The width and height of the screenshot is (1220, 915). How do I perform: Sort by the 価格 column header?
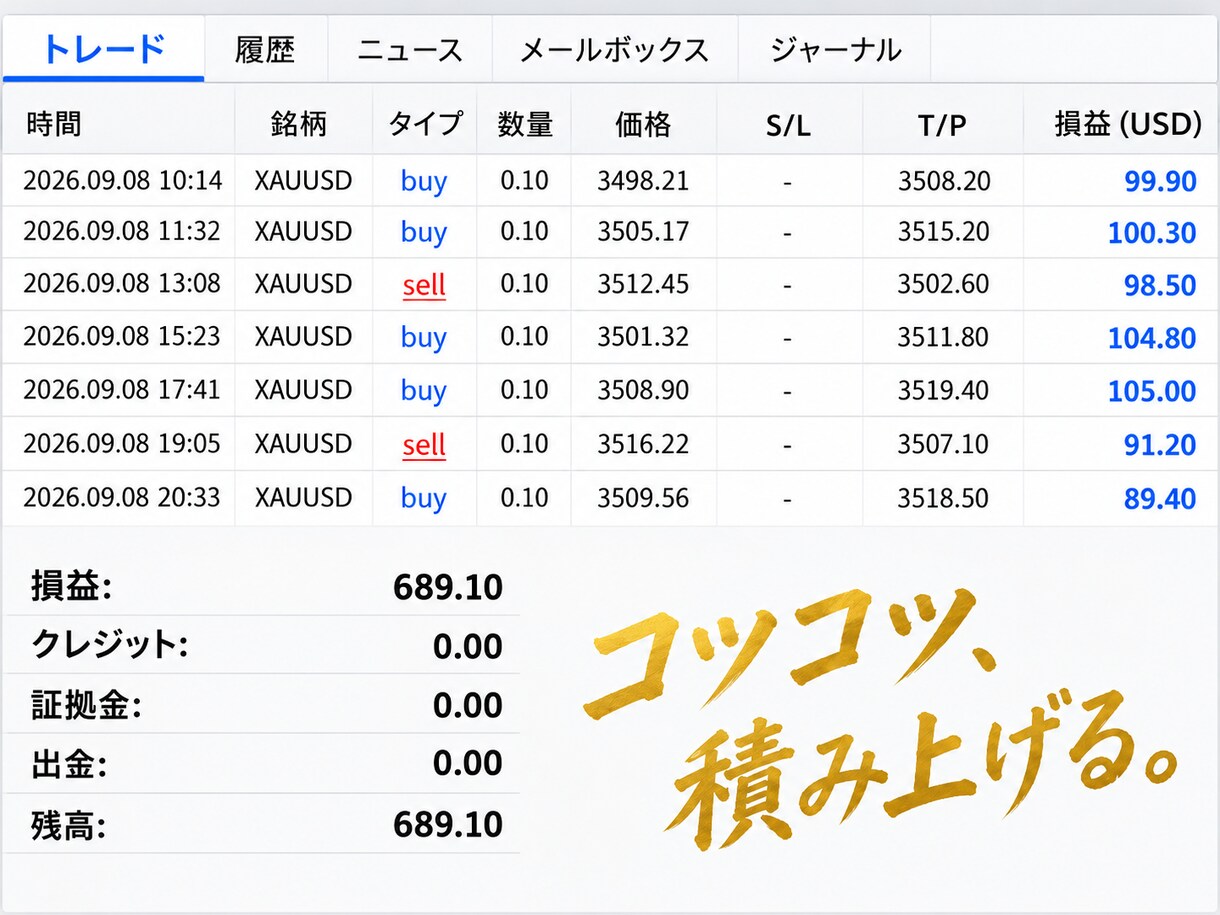[643, 125]
